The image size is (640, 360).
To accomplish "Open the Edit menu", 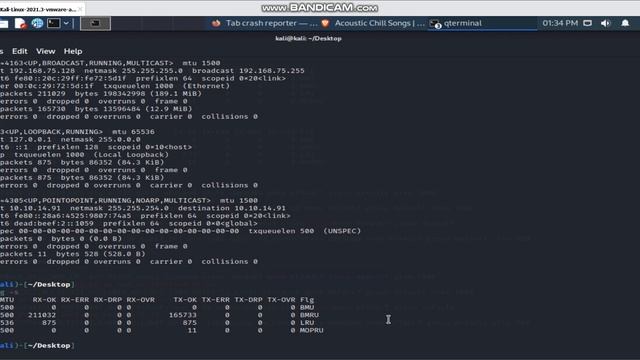I will (20, 51).
